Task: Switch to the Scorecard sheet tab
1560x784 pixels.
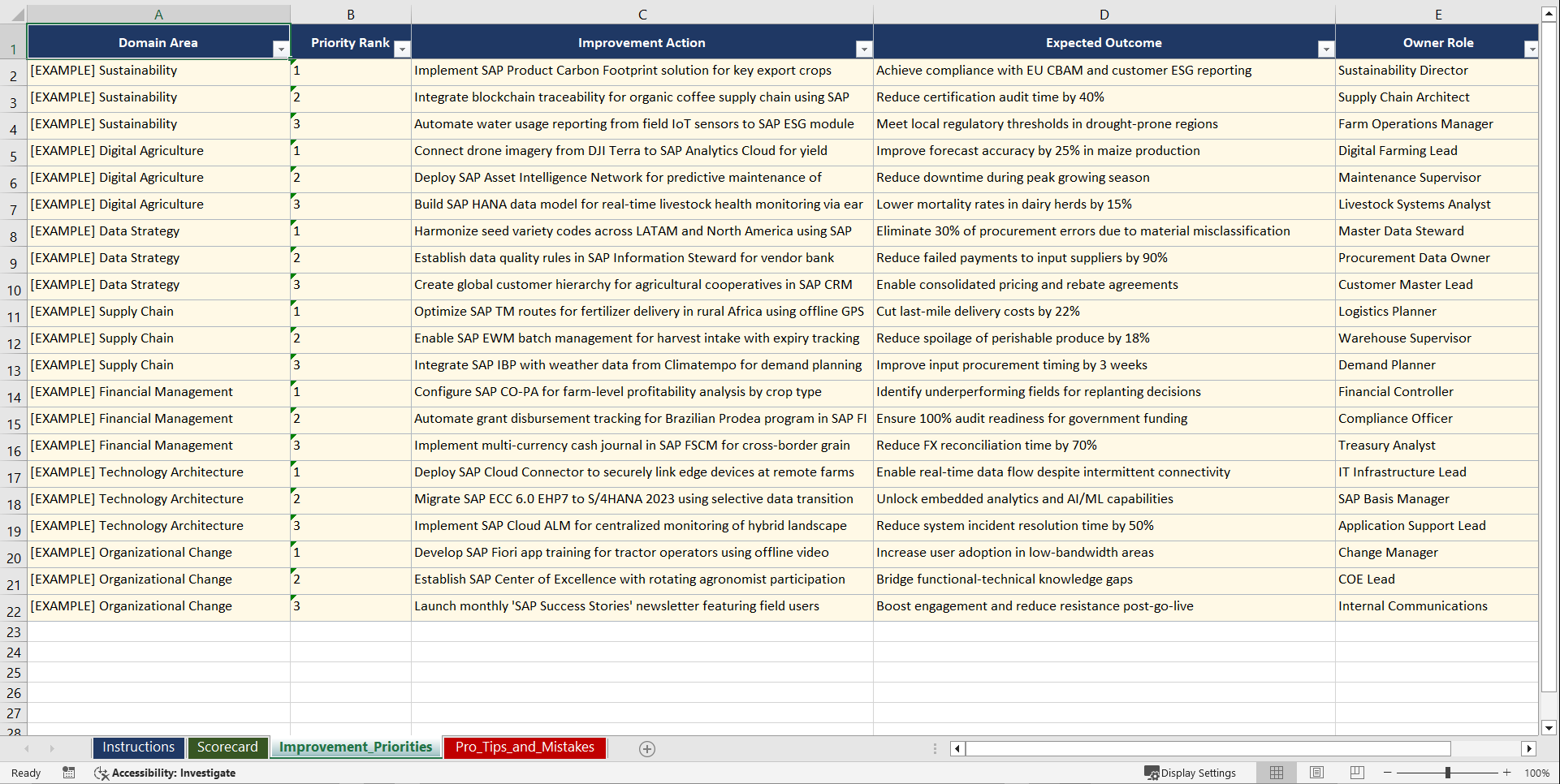Action: [227, 747]
